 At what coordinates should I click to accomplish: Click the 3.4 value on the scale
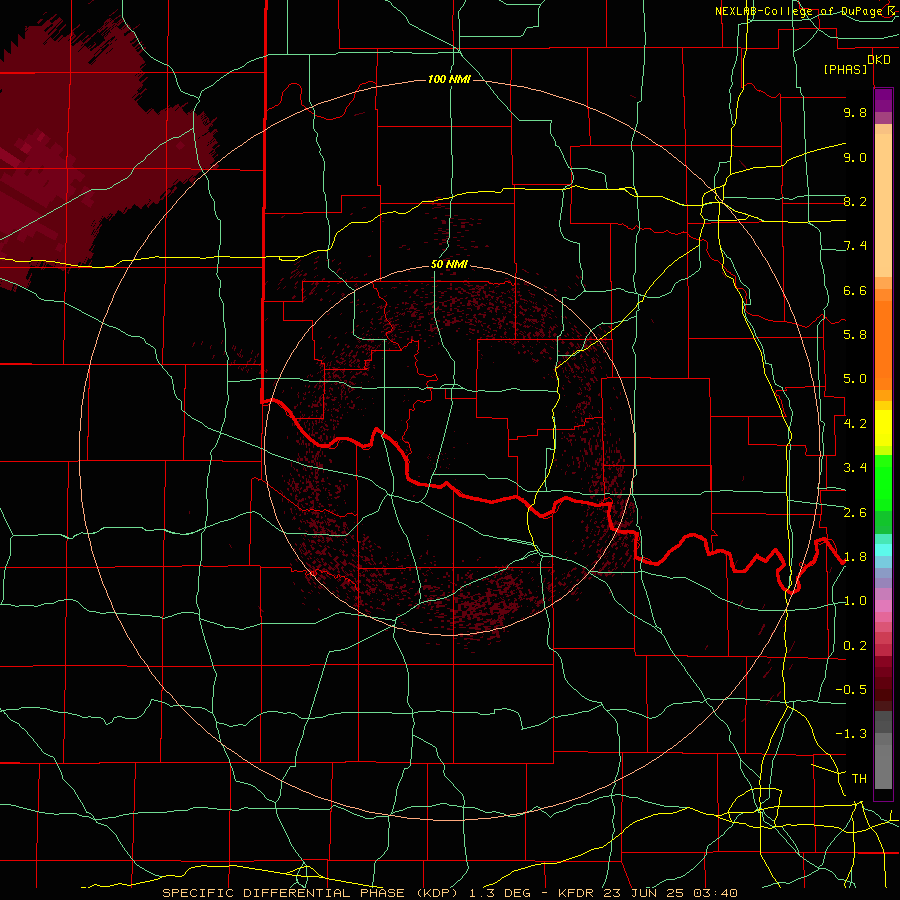(x=855, y=468)
